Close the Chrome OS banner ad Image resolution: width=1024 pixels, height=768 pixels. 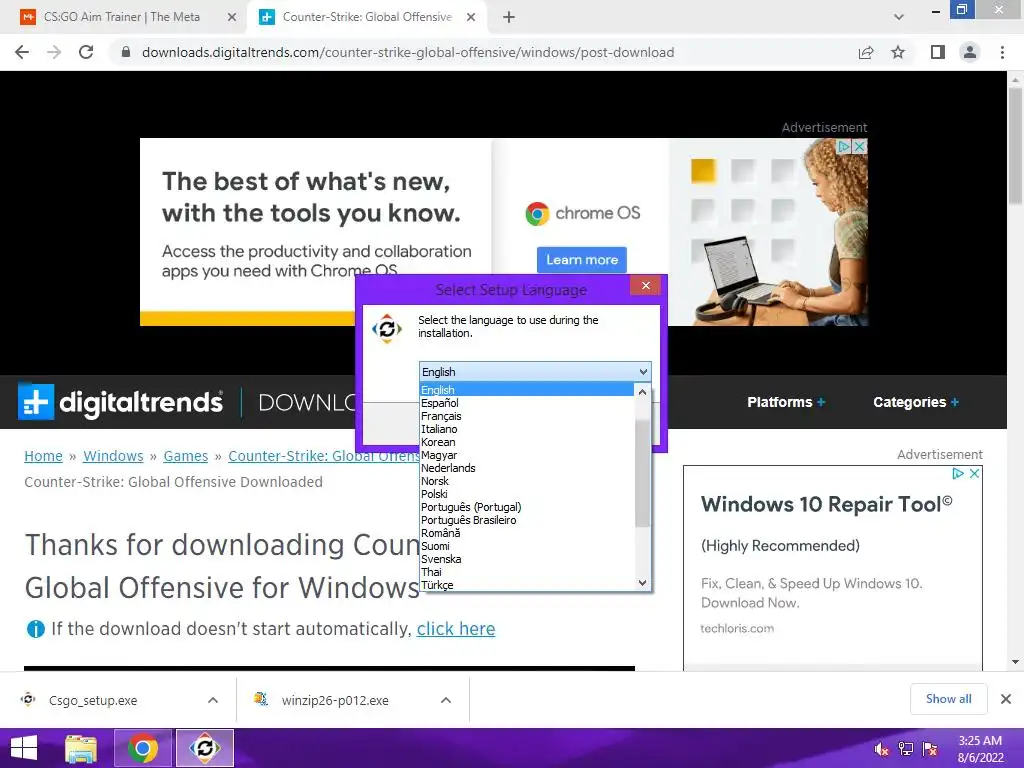860,147
